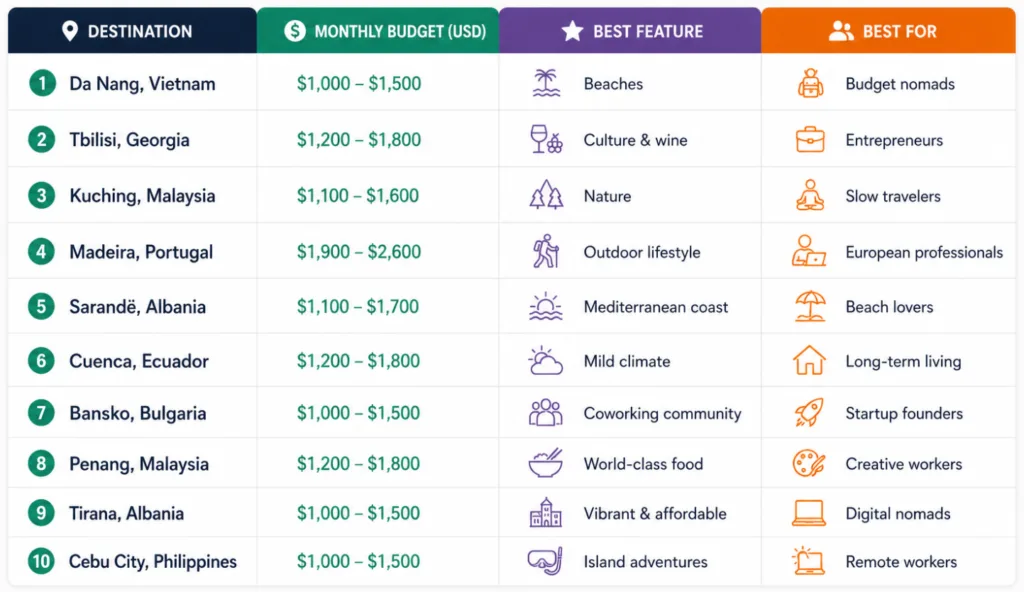Click the rocket Startup founders icon

(x=809, y=413)
